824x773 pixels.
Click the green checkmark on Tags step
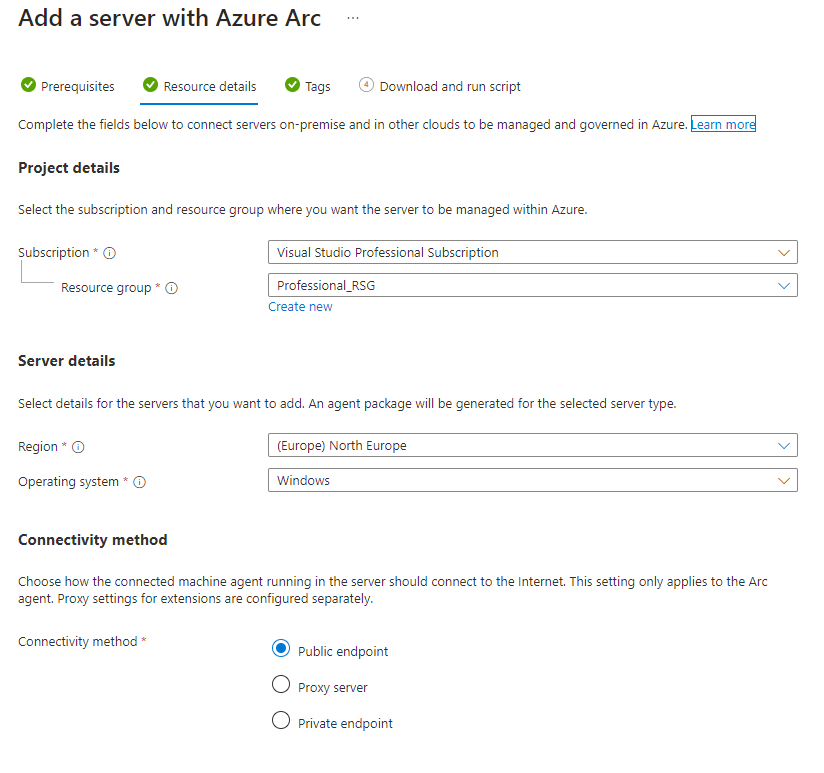(292, 86)
